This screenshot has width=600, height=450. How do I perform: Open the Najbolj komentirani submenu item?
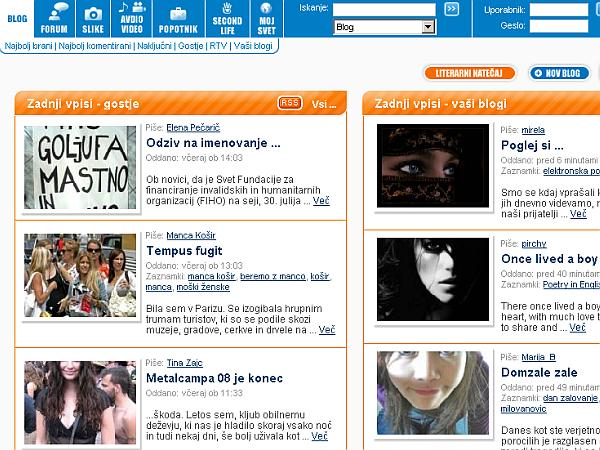click(96, 46)
